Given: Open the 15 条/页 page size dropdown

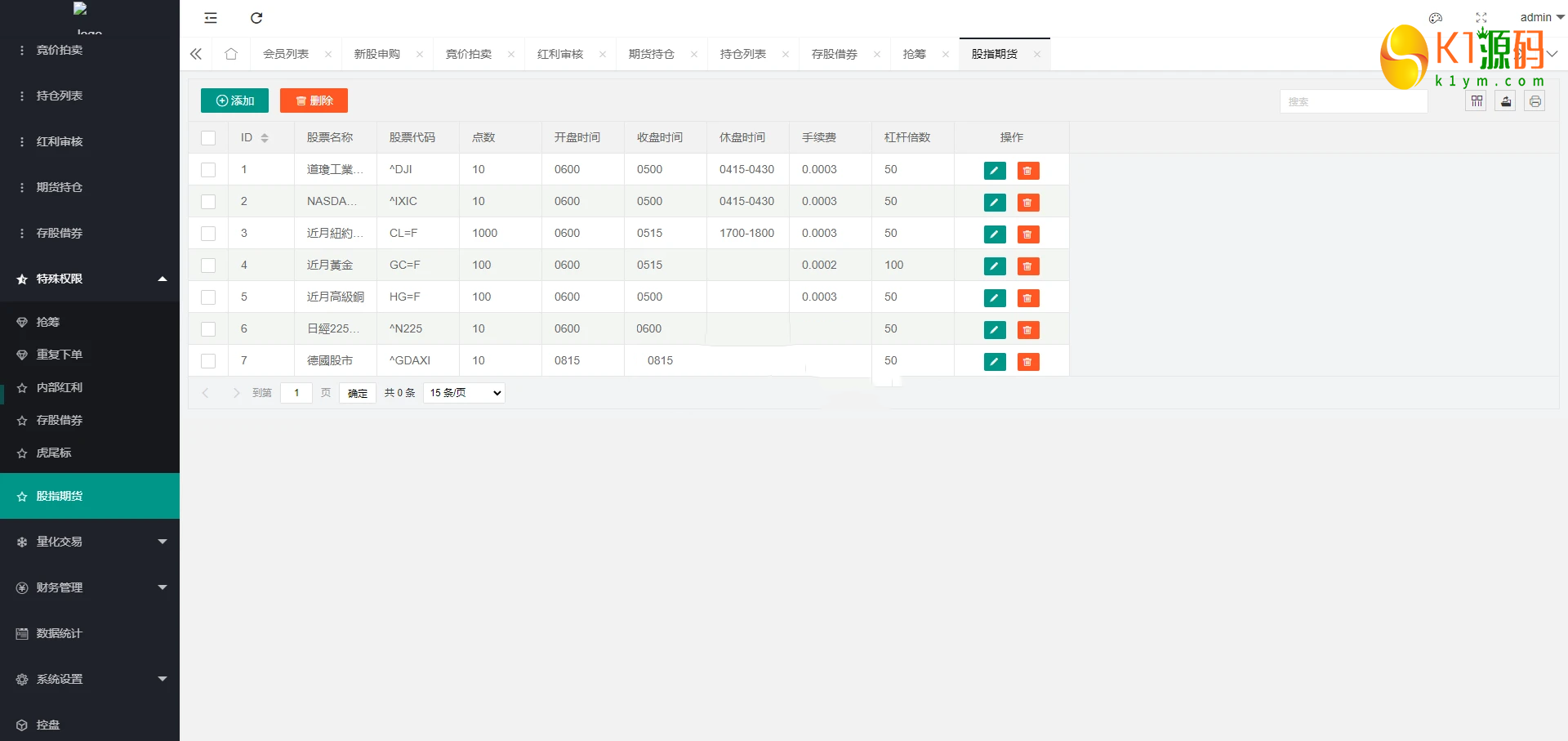Looking at the screenshot, I should click(x=464, y=393).
